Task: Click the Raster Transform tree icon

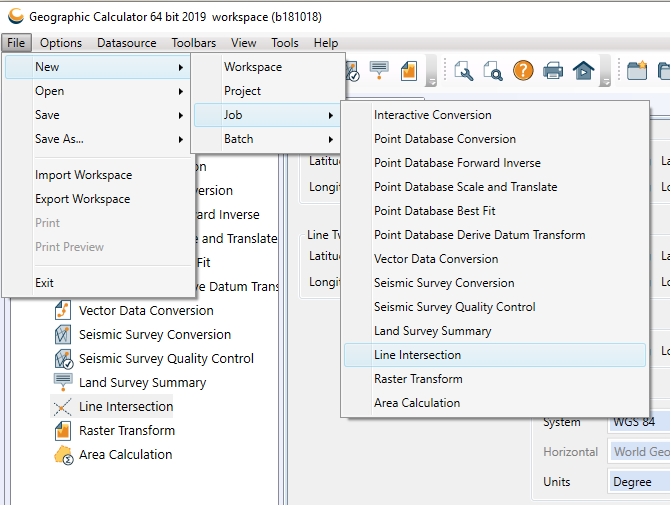Action: tap(63, 431)
